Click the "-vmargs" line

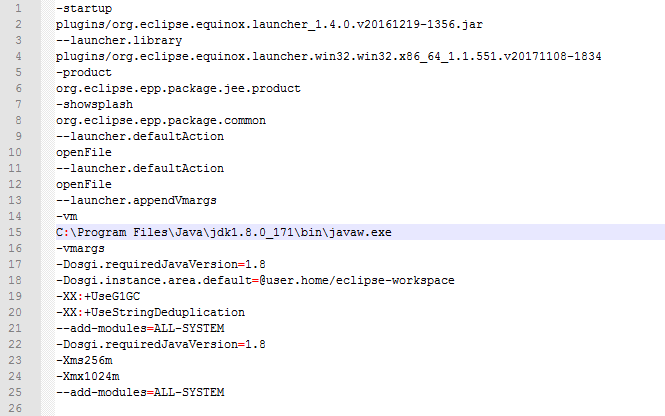[81, 248]
